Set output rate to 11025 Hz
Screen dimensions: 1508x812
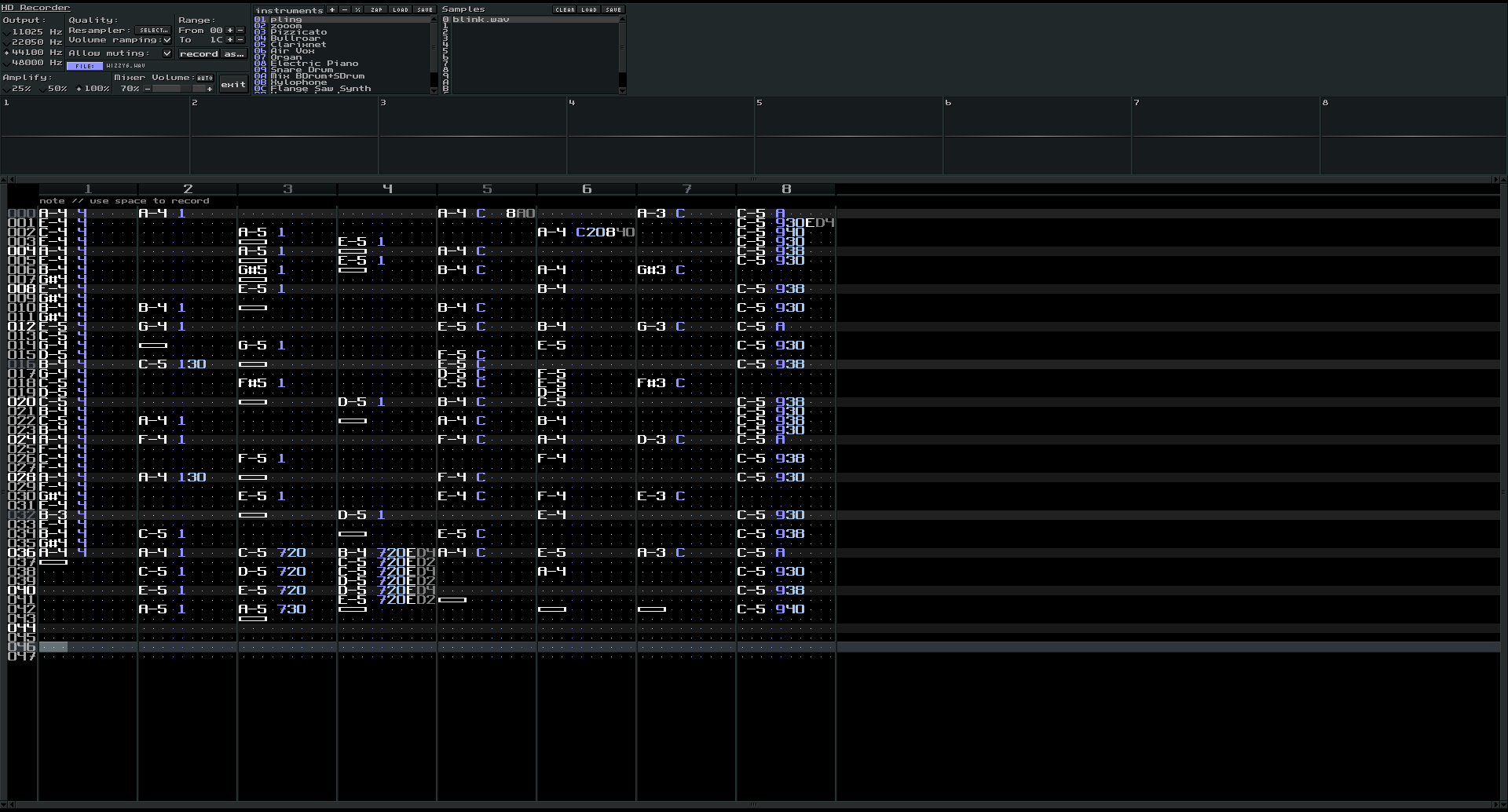point(33,31)
